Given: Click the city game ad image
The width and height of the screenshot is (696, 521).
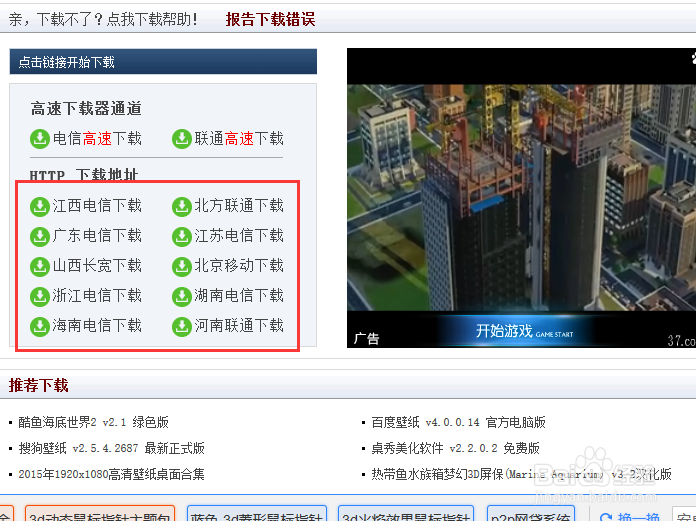Looking at the screenshot, I should point(522,197).
